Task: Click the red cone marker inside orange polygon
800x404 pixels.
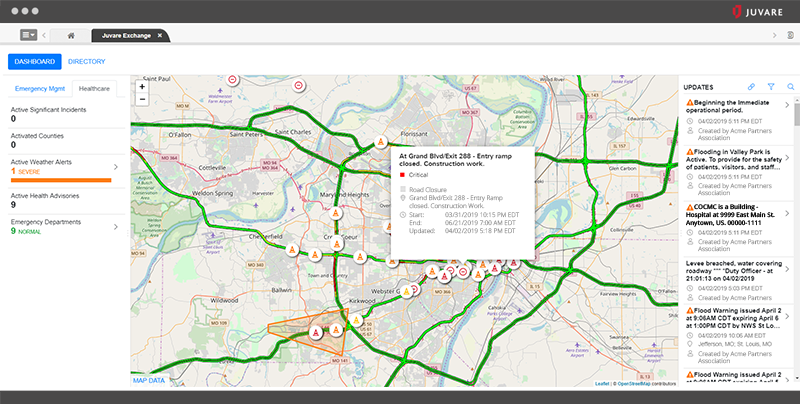Action: point(316,333)
